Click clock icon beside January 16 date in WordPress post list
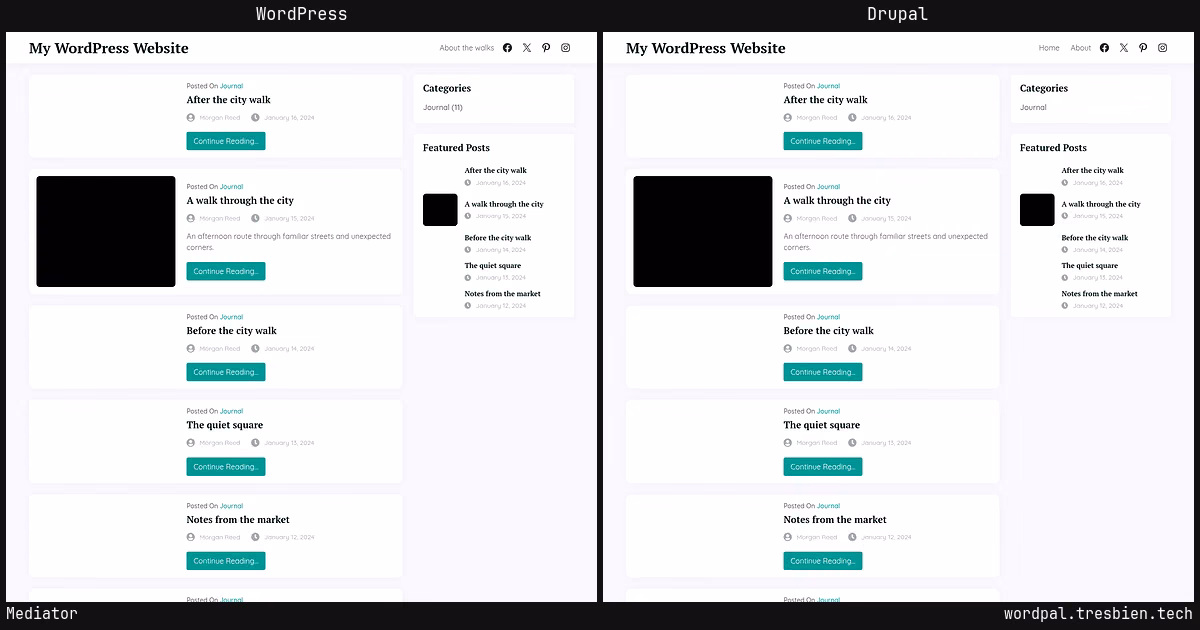This screenshot has height=630, width=1200. click(255, 118)
